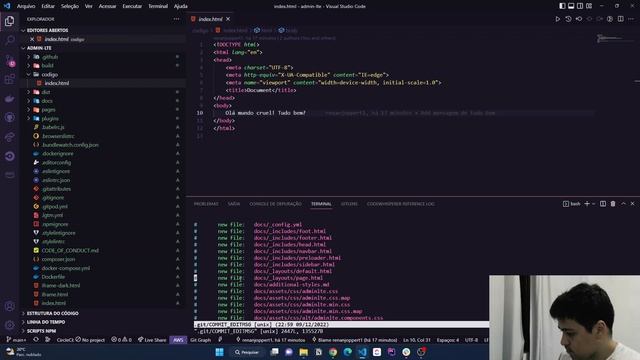Viewport: 640px width, 360px height.
Task: Open Chrome from the taskbar
Action: tap(333, 352)
